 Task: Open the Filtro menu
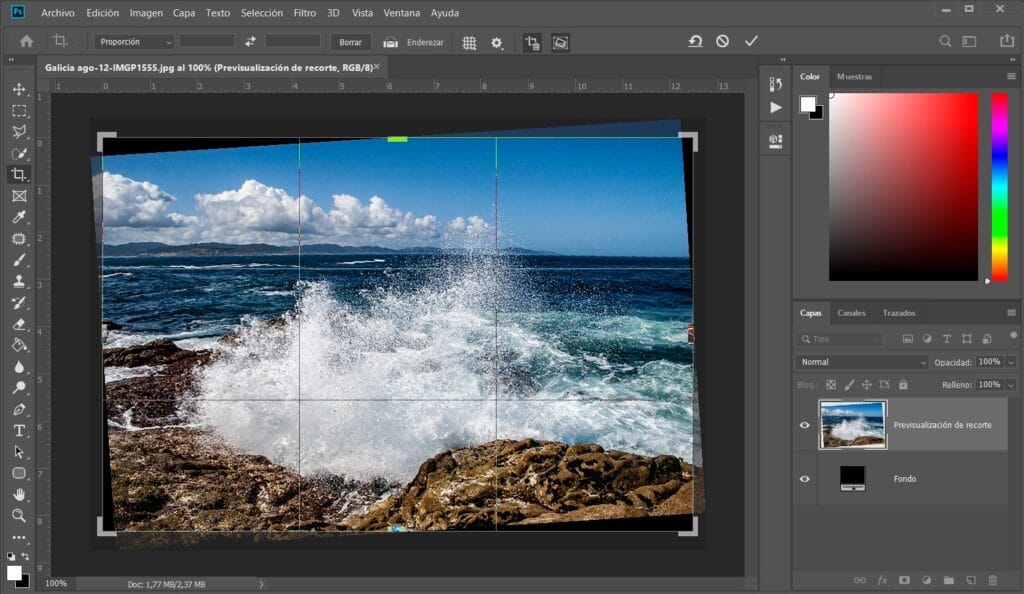(x=305, y=13)
